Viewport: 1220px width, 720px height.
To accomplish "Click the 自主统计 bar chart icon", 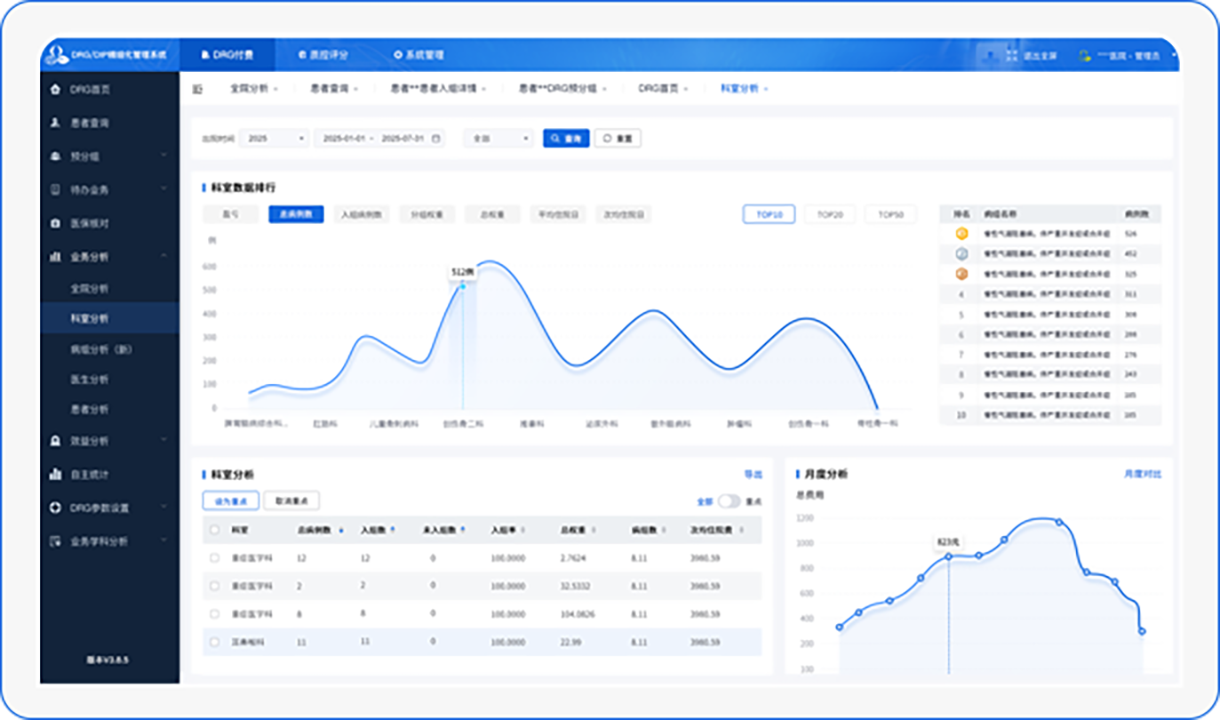I will (55, 474).
